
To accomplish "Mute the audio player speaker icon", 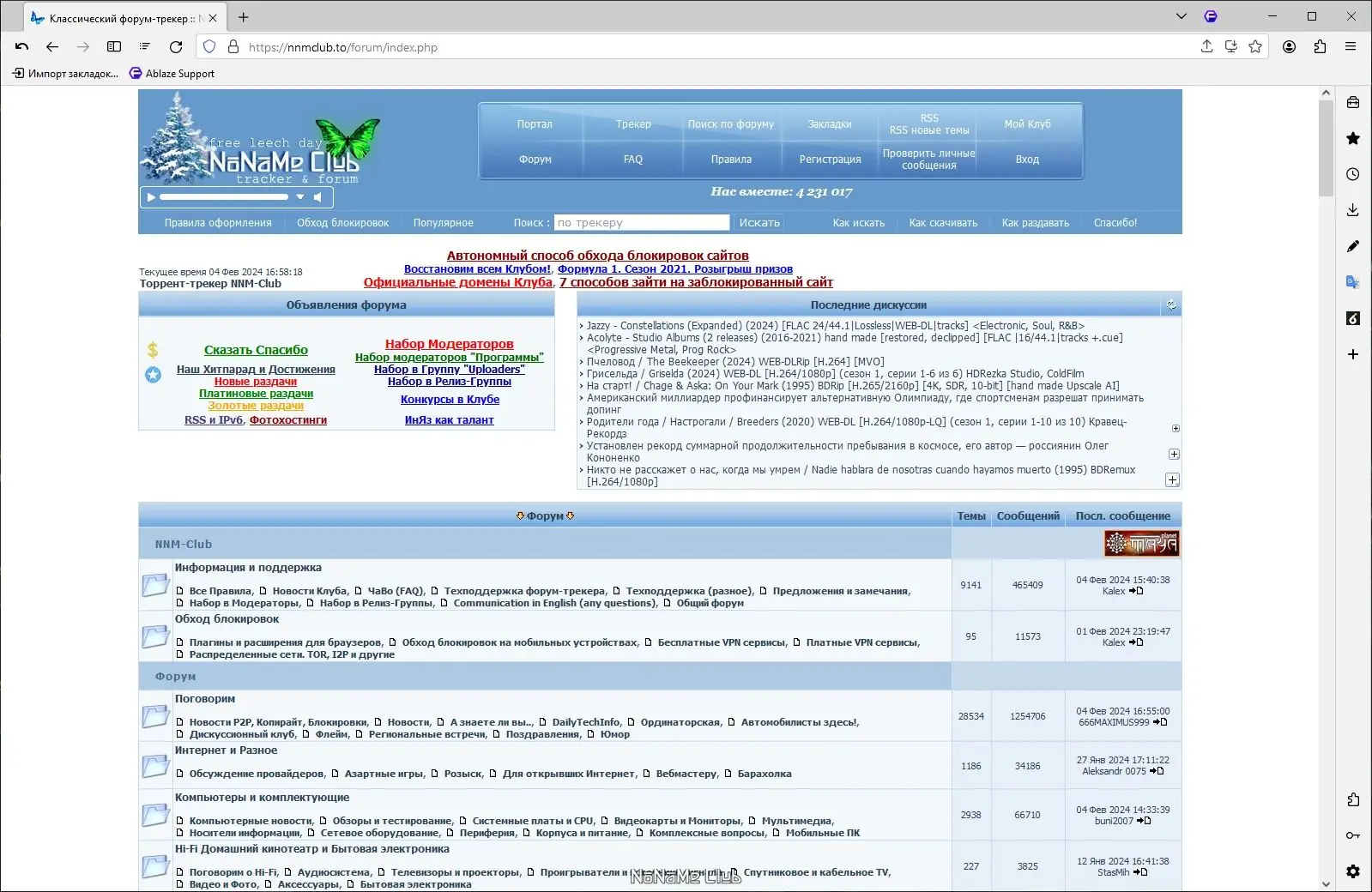I will [318, 197].
